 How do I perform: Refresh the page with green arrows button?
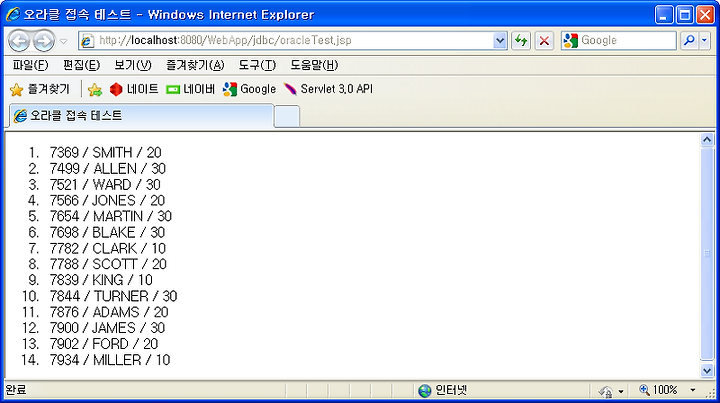521,41
